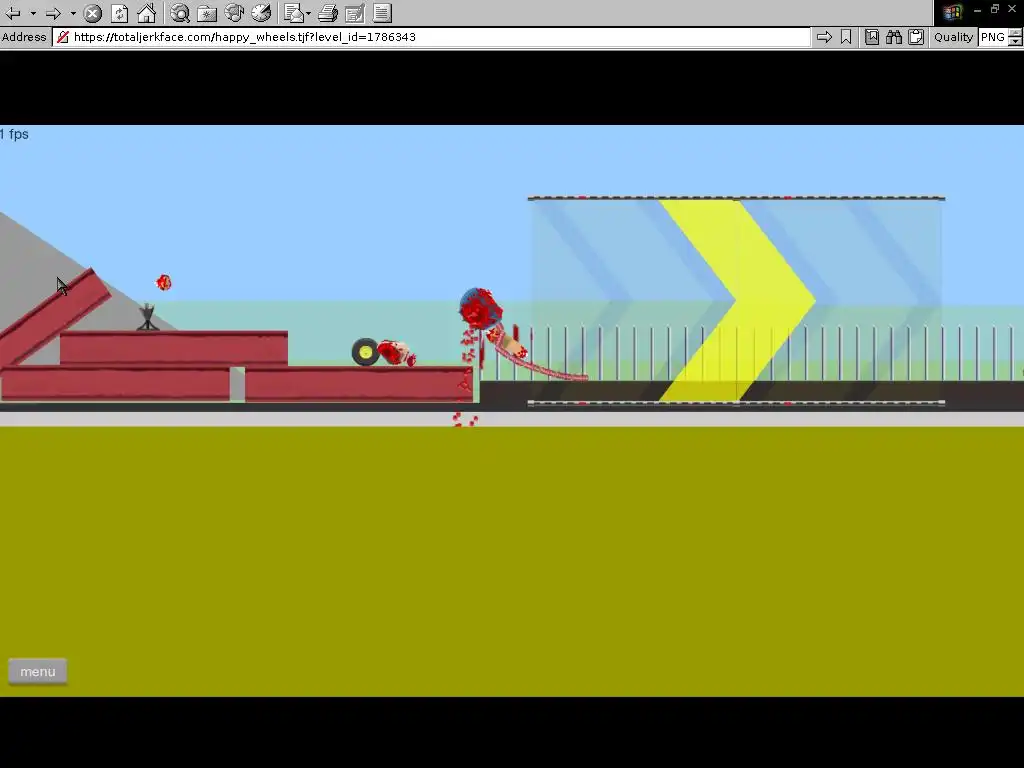
Task: Expand the Mail dropdown arrow
Action: pyautogui.click(x=308, y=13)
